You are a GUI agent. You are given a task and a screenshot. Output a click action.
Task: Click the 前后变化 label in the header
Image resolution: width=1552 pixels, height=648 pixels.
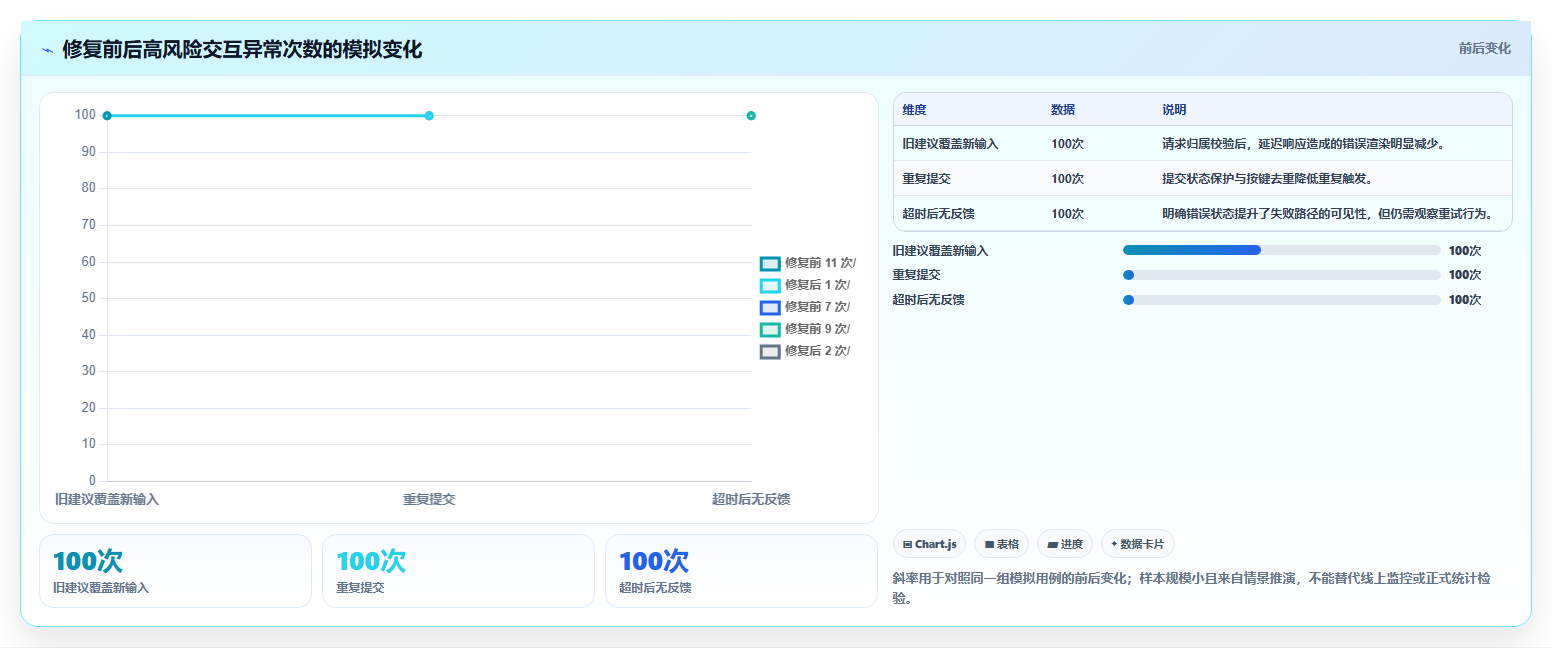point(1484,48)
